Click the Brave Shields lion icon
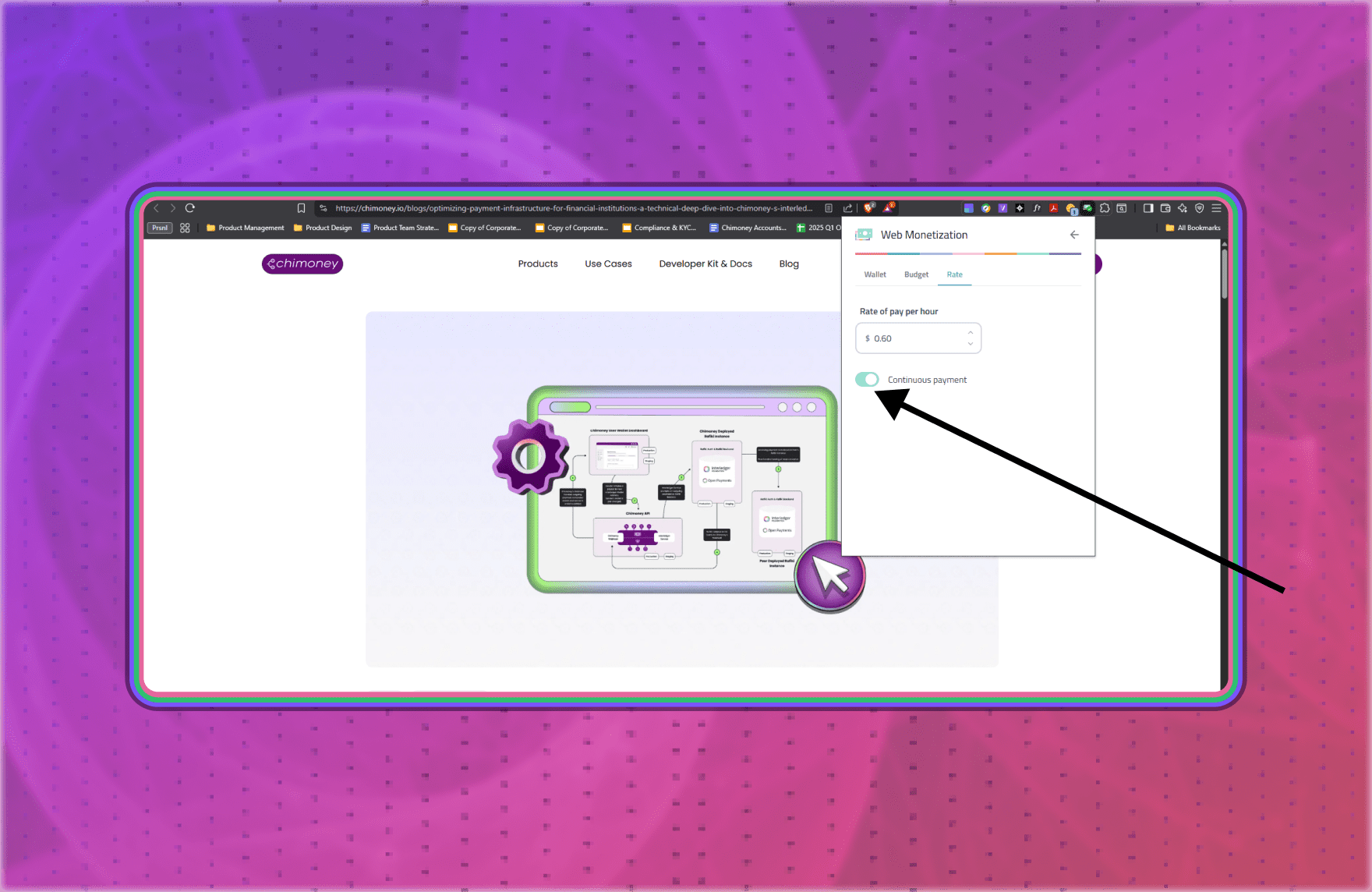1372x892 pixels. pyautogui.click(x=868, y=208)
